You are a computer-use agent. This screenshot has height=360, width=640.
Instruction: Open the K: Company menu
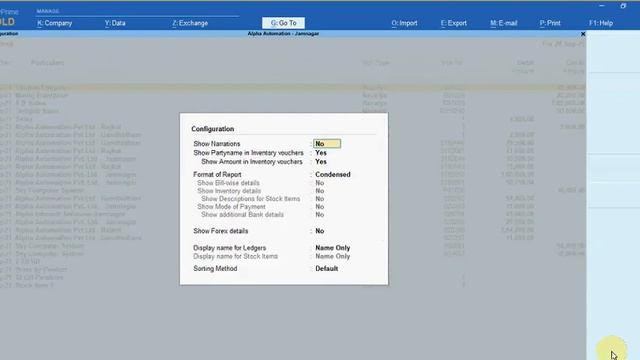pyautogui.click(x=54, y=23)
